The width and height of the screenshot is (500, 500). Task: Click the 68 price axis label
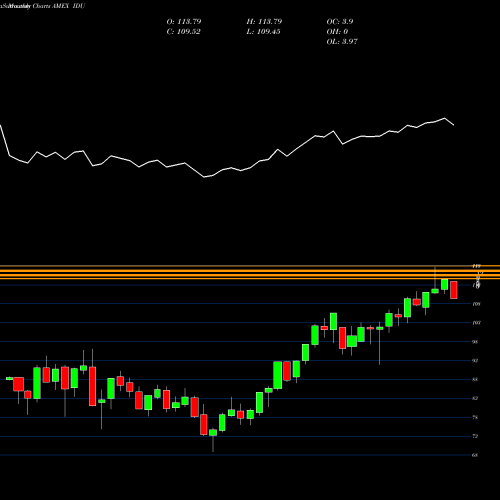point(475,455)
